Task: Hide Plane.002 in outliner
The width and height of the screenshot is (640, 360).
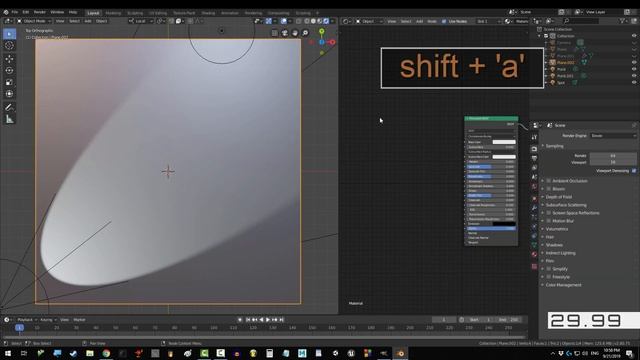Action: 634,62
